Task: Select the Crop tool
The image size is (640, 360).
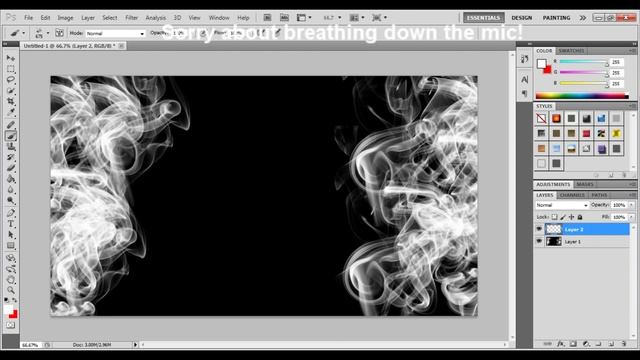Action: (11, 101)
